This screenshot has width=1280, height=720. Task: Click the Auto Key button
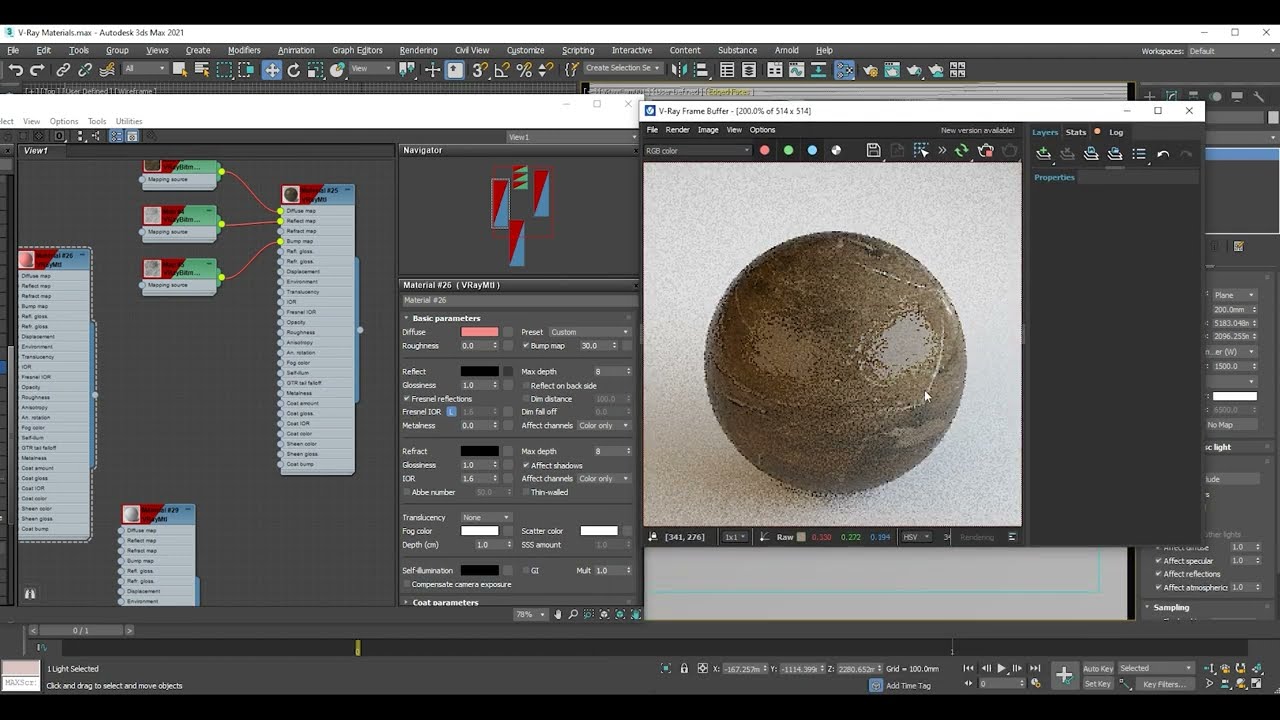[1098, 668]
